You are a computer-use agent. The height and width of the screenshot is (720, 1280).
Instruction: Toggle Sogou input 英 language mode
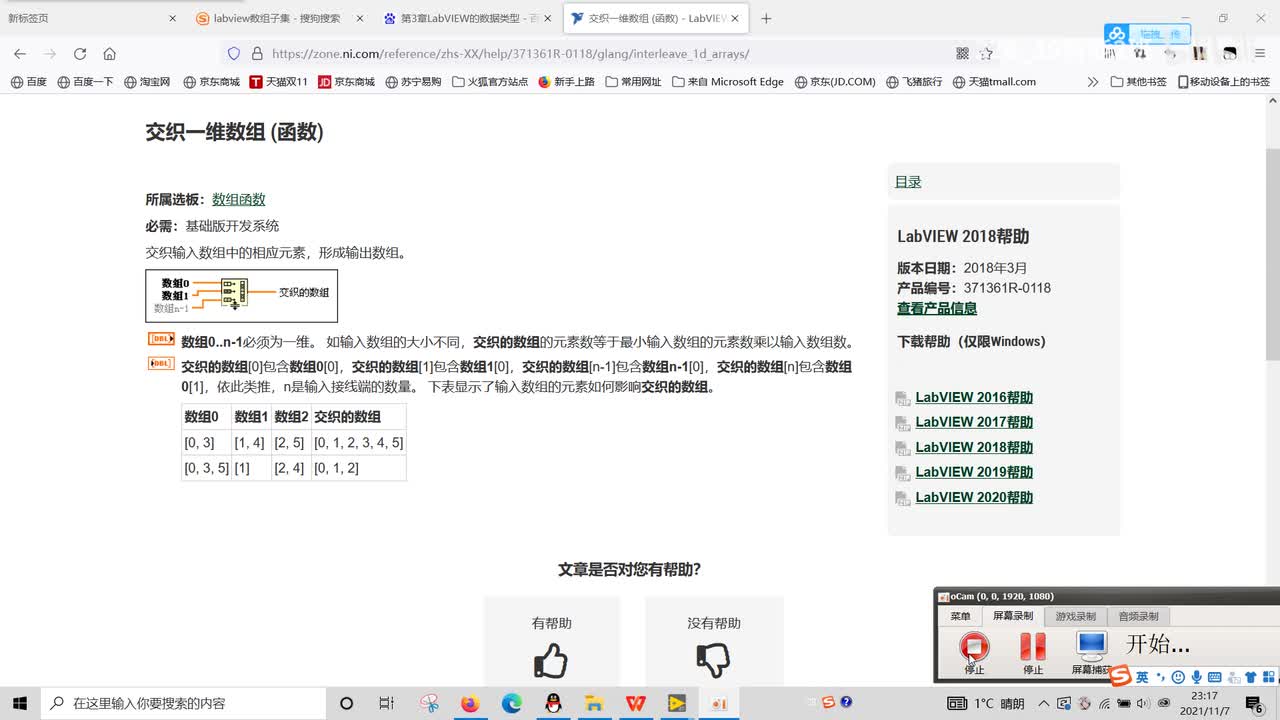click(x=1142, y=677)
